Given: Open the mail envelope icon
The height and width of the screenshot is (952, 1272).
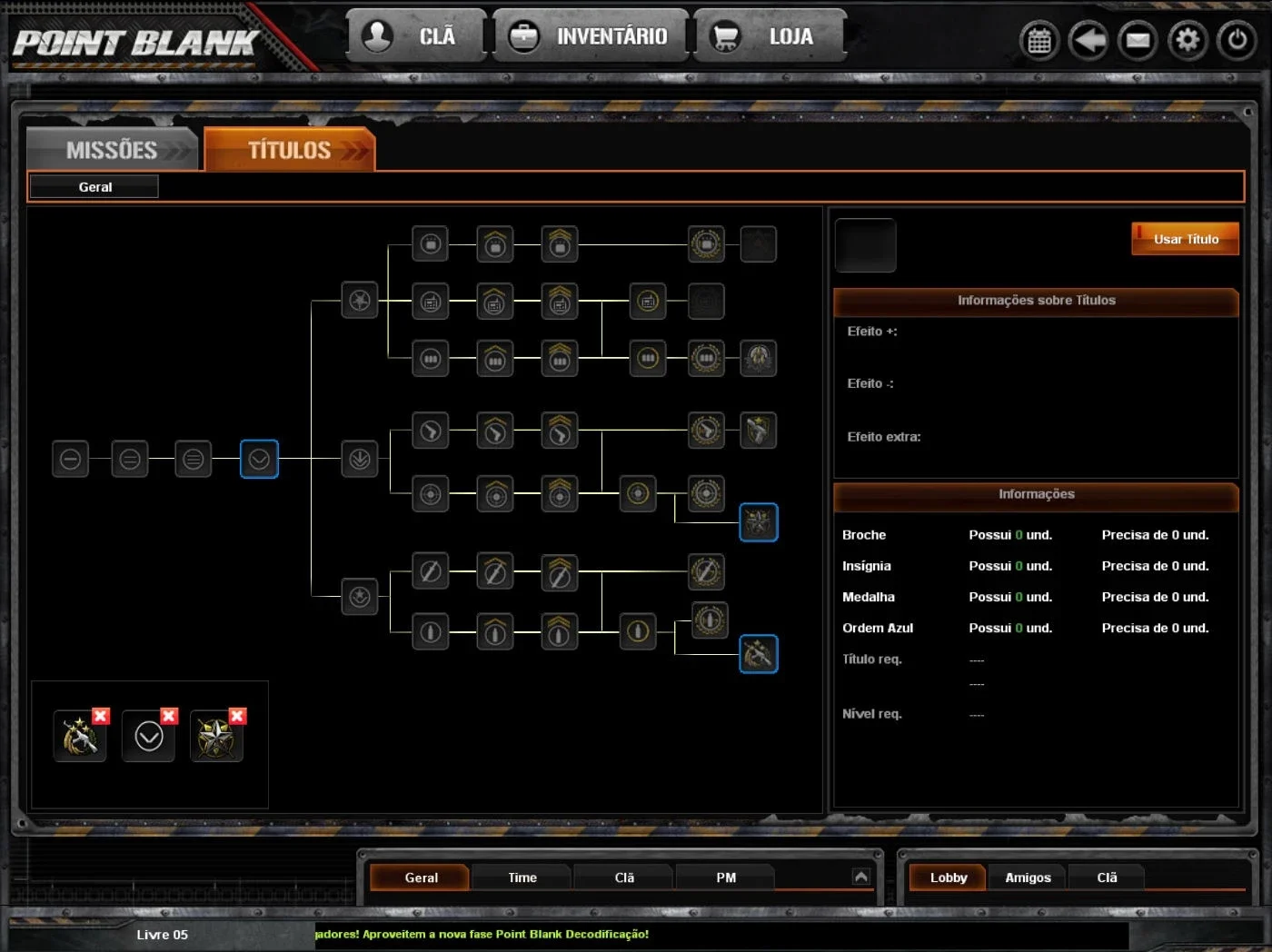Looking at the screenshot, I should point(1138,40).
